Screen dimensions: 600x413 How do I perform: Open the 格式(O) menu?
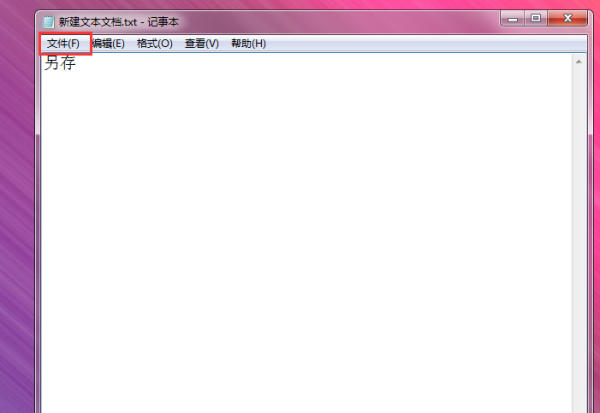(155, 44)
